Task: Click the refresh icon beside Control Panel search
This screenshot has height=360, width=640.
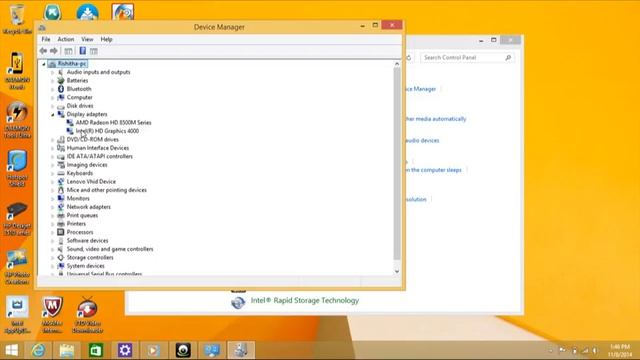Action: pyautogui.click(x=409, y=58)
